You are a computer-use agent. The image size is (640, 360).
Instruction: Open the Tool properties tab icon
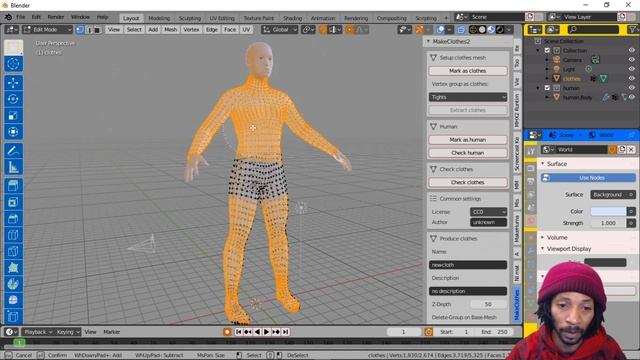coord(531,151)
